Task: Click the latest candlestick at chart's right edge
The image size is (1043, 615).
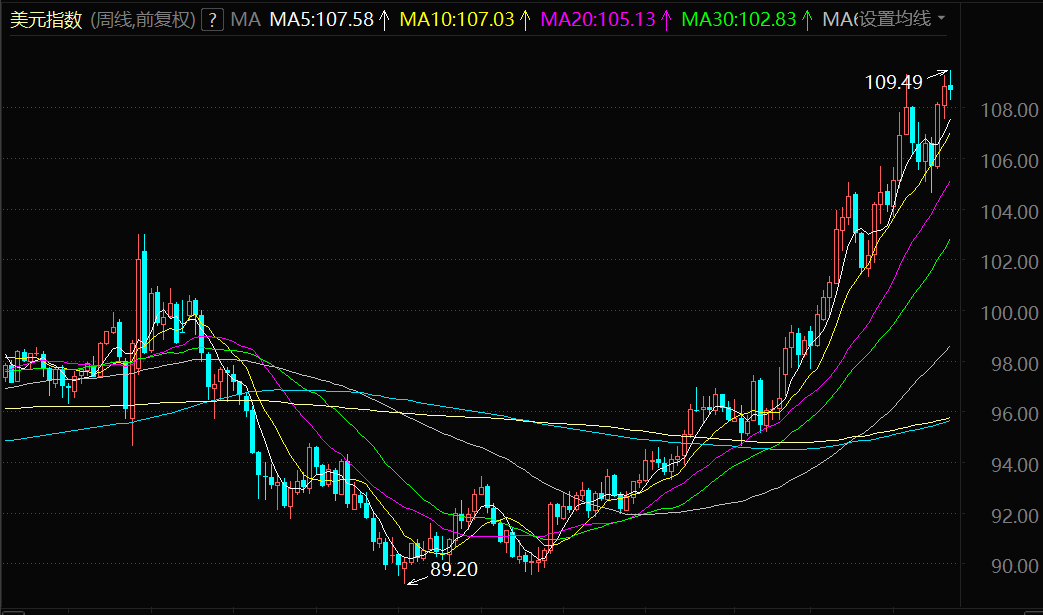Action: click(x=951, y=87)
